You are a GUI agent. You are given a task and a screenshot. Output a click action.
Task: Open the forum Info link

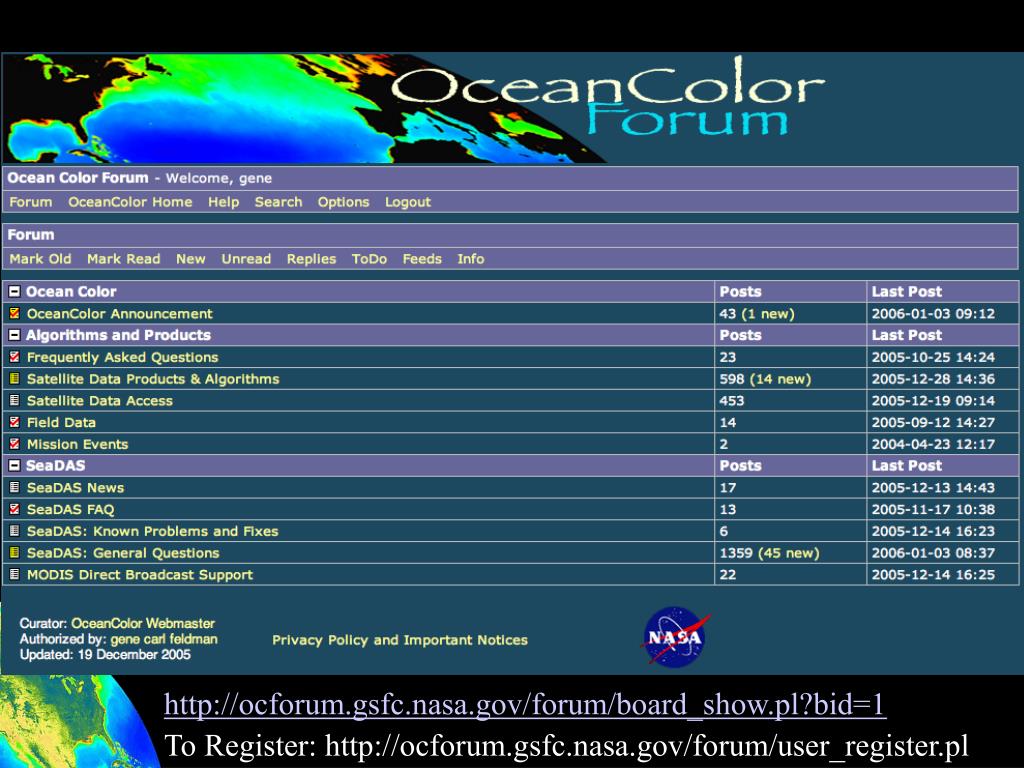pos(471,259)
